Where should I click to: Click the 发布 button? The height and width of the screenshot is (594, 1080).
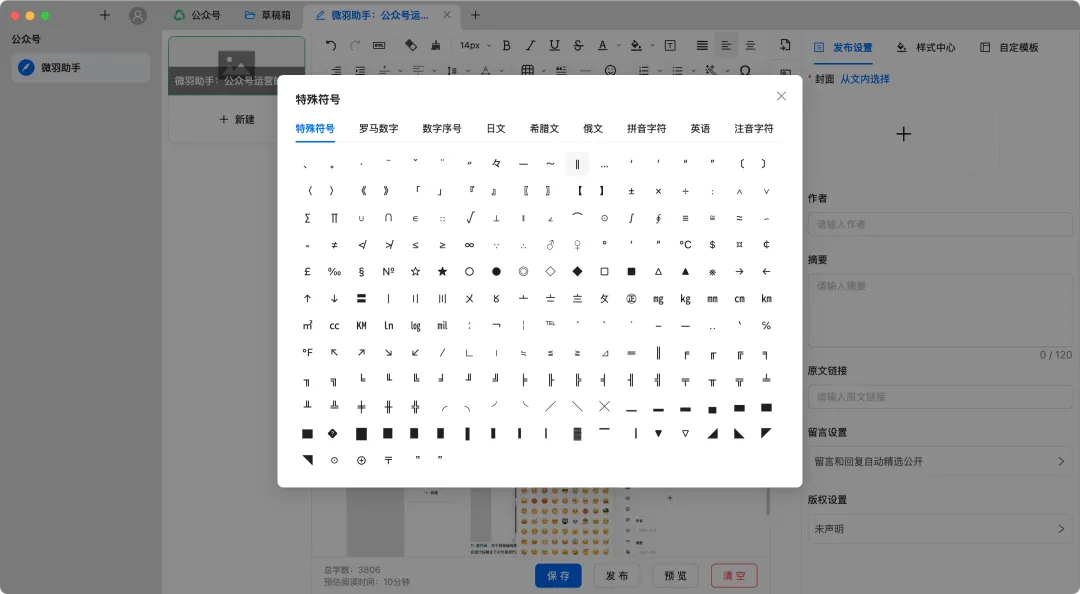616,575
